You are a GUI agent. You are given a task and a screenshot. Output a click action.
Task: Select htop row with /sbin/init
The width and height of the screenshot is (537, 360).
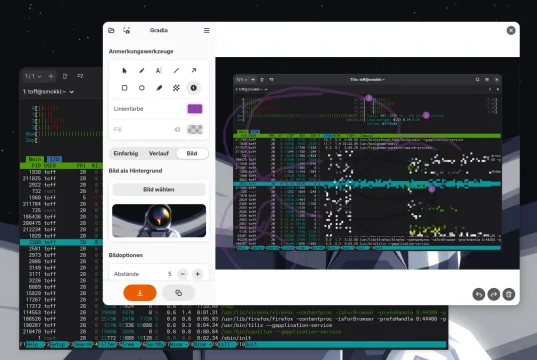(234, 338)
